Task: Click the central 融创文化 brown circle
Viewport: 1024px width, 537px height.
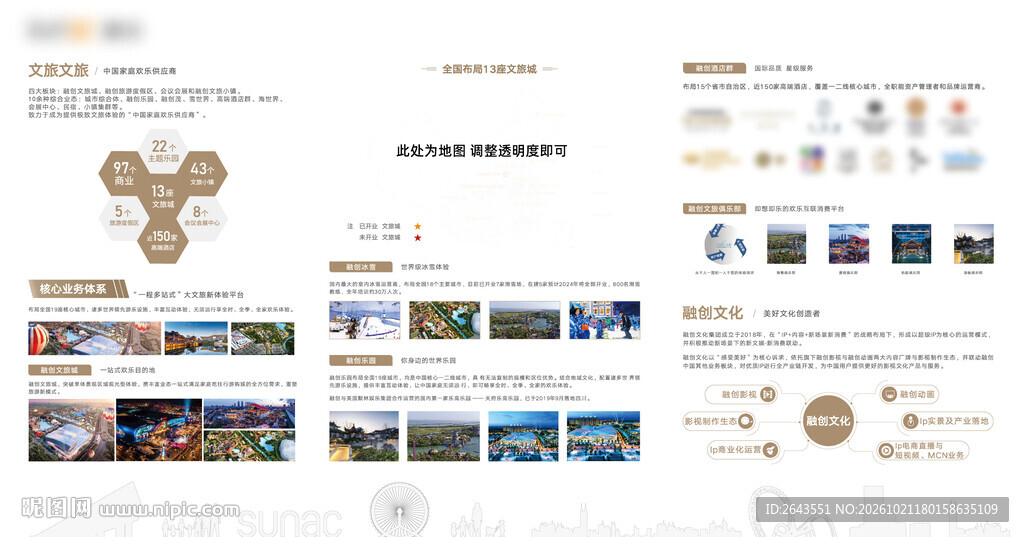Action: (828, 421)
